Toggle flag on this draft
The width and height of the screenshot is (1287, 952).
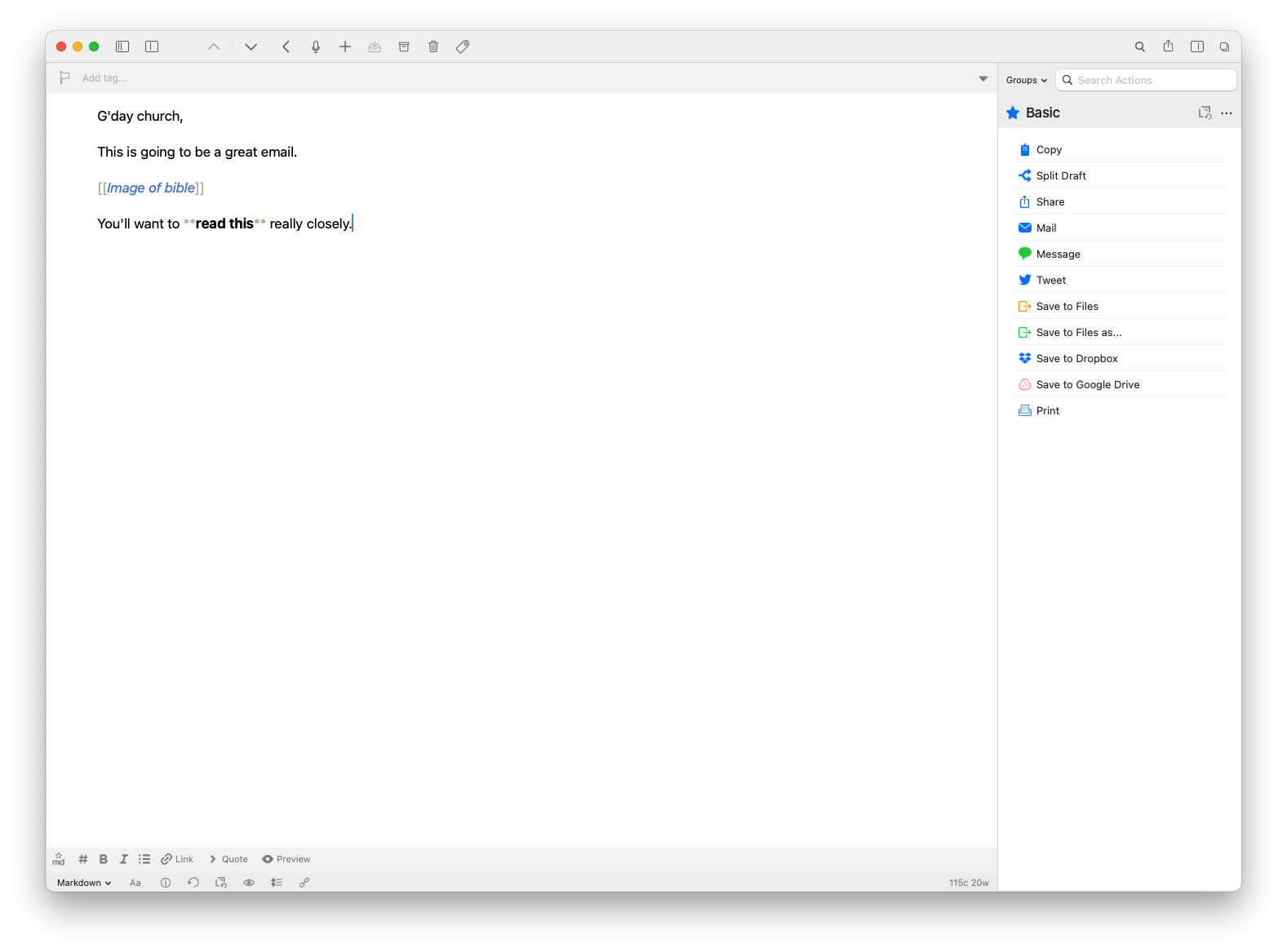tap(64, 77)
